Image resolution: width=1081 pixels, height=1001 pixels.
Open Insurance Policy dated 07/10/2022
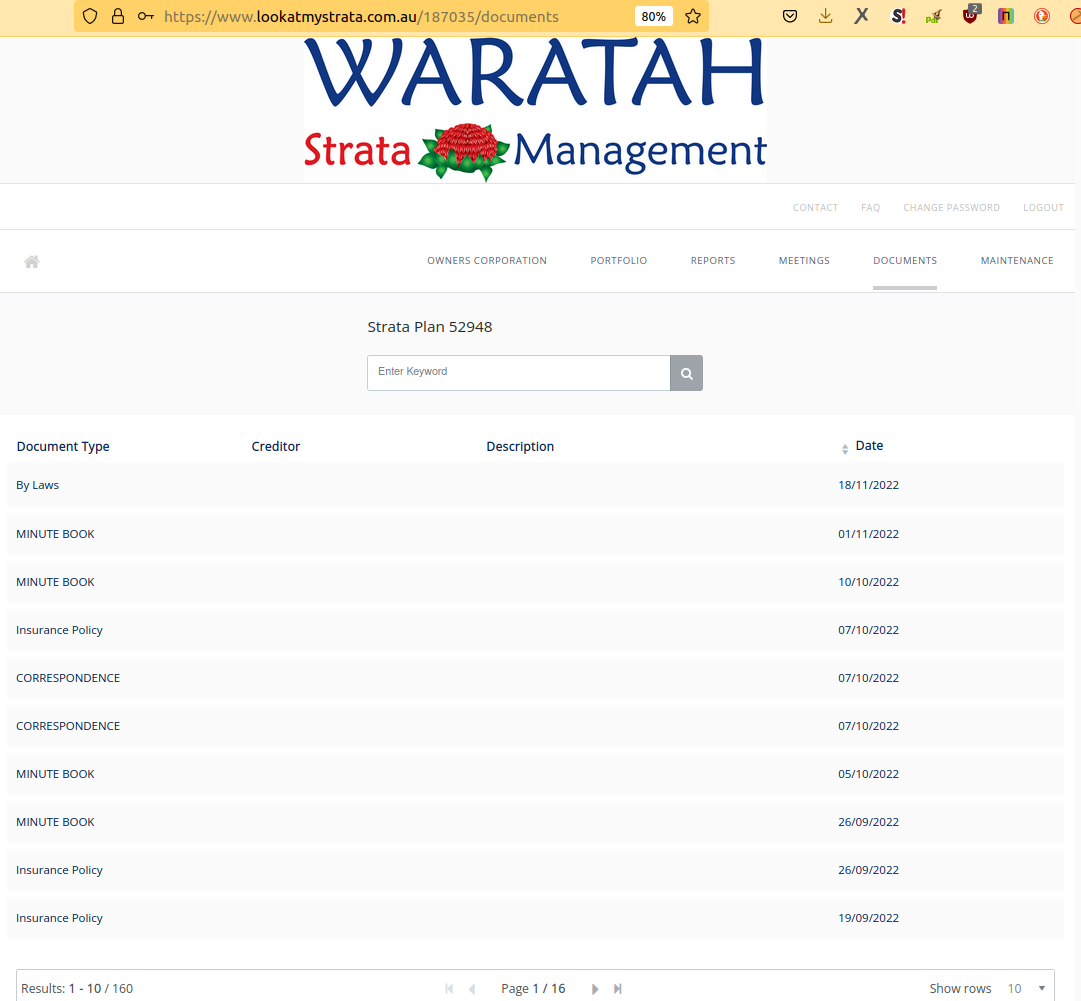point(535,630)
